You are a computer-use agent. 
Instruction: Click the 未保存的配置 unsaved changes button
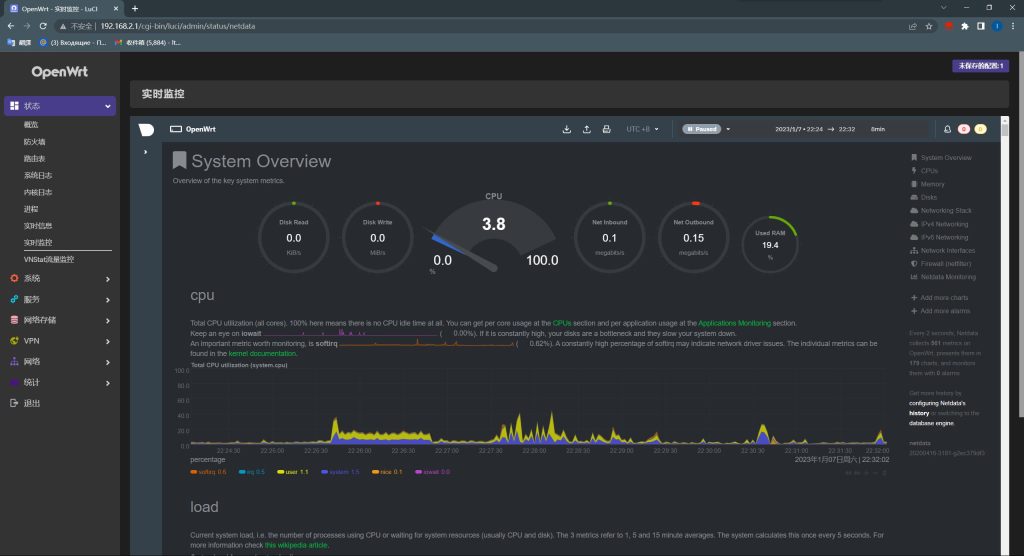[x=979, y=66]
